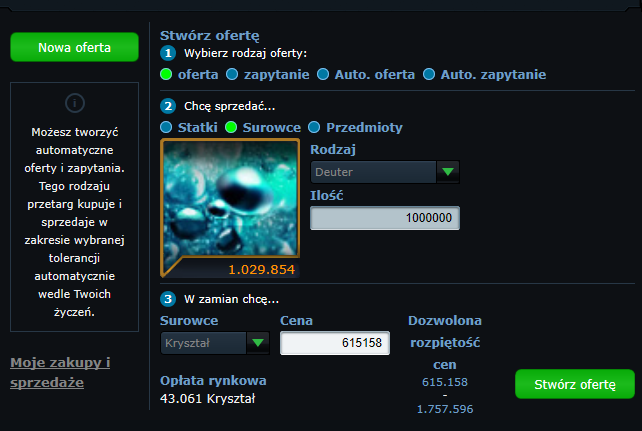The image size is (642, 431).
Task: Select 'Statki' as item to sell
Action: (166, 127)
